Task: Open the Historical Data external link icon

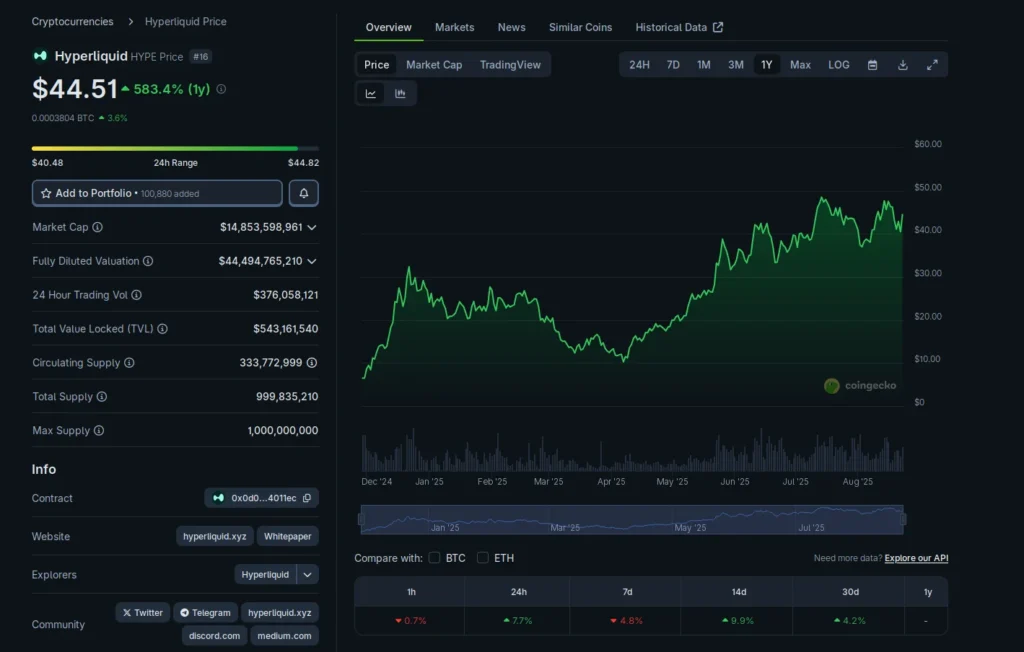Action: click(718, 27)
